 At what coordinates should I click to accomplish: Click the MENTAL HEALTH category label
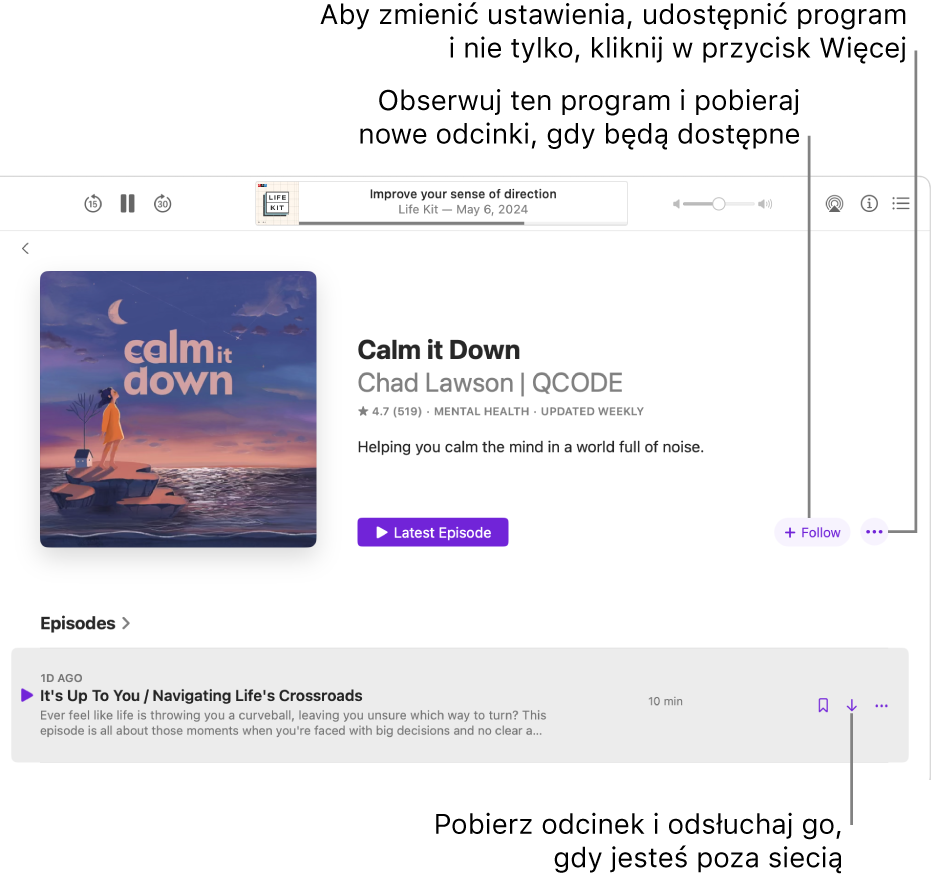pos(481,411)
